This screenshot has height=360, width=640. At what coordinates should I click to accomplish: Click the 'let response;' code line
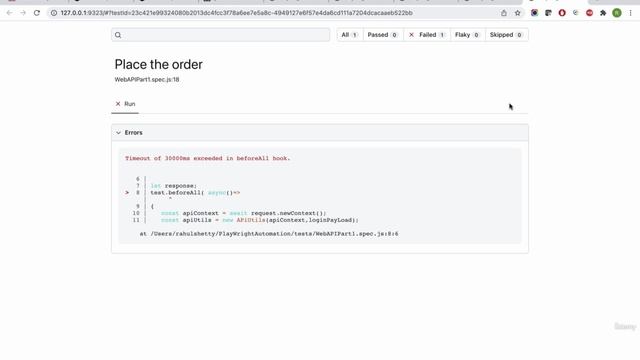(x=174, y=186)
